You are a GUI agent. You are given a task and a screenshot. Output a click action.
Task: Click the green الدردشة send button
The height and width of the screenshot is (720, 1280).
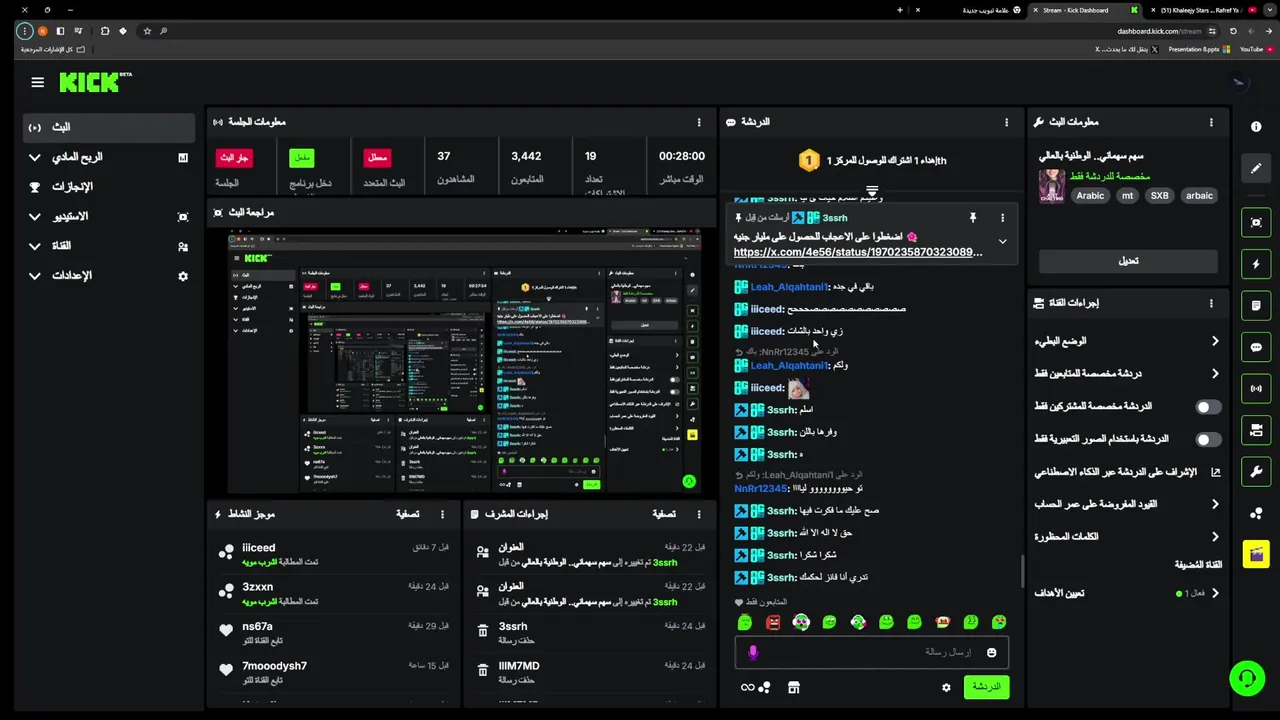986,687
